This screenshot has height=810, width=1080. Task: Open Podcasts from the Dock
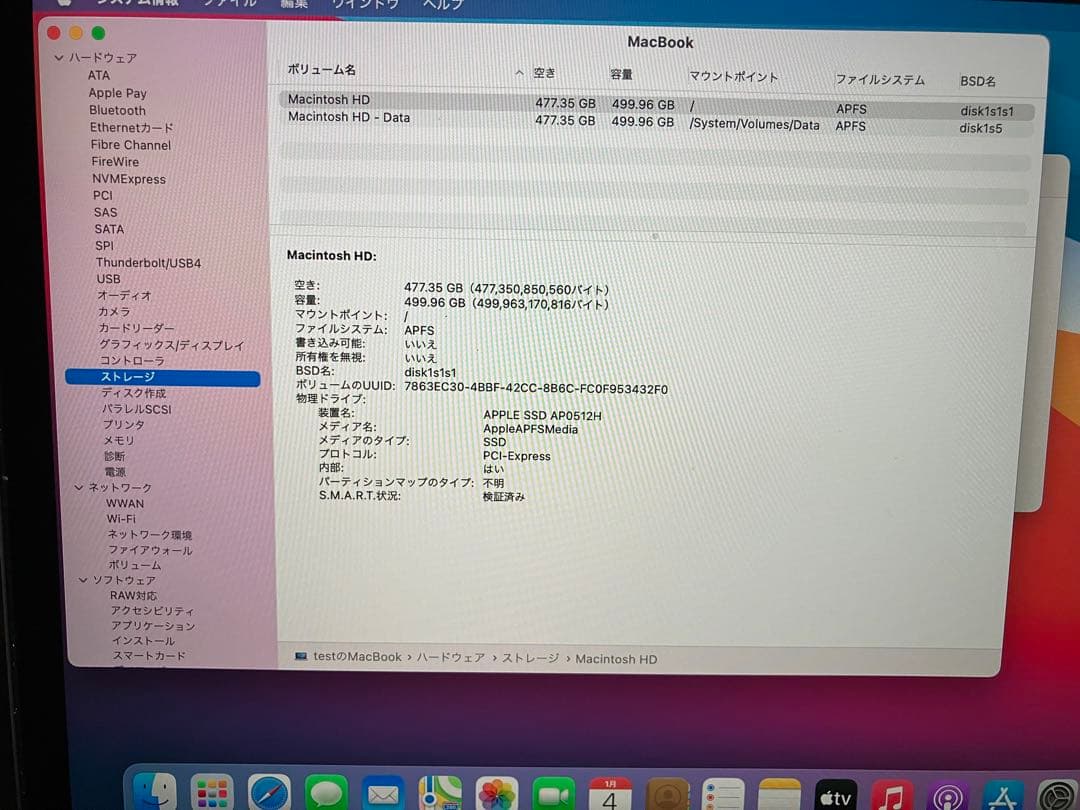click(948, 797)
